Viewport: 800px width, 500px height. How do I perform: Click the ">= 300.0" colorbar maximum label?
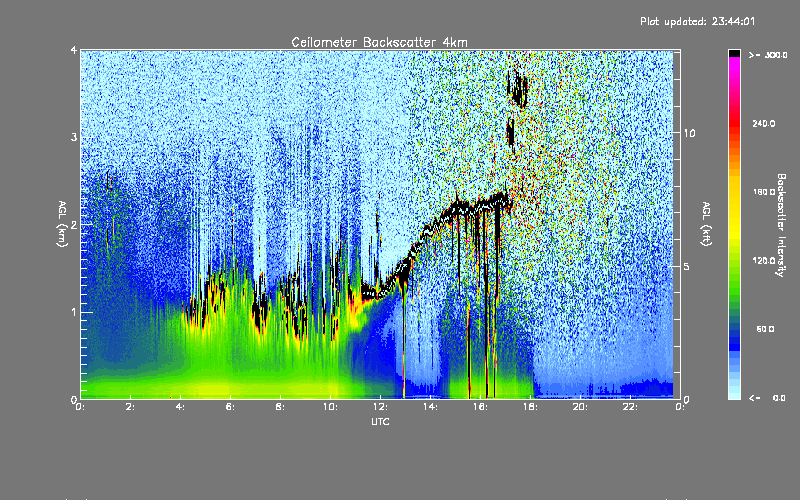(768, 55)
